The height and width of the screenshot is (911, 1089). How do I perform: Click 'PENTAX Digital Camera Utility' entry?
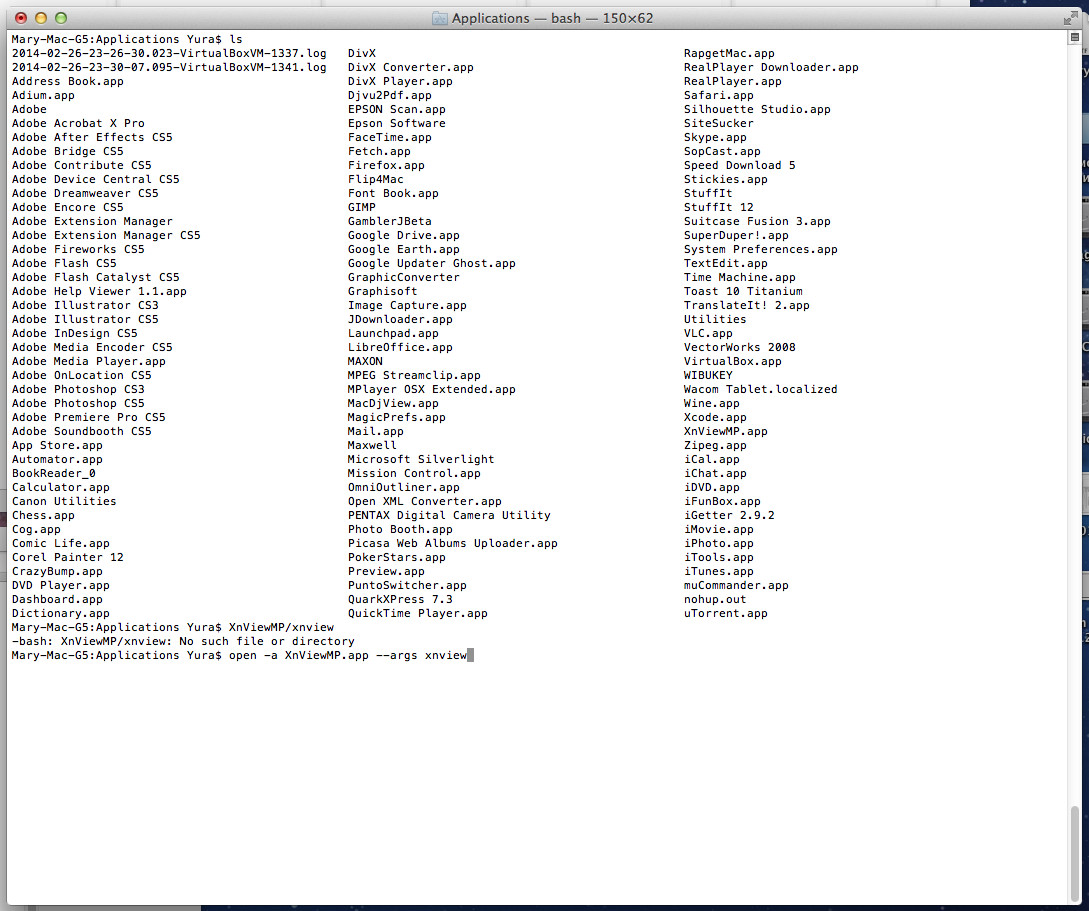click(449, 515)
